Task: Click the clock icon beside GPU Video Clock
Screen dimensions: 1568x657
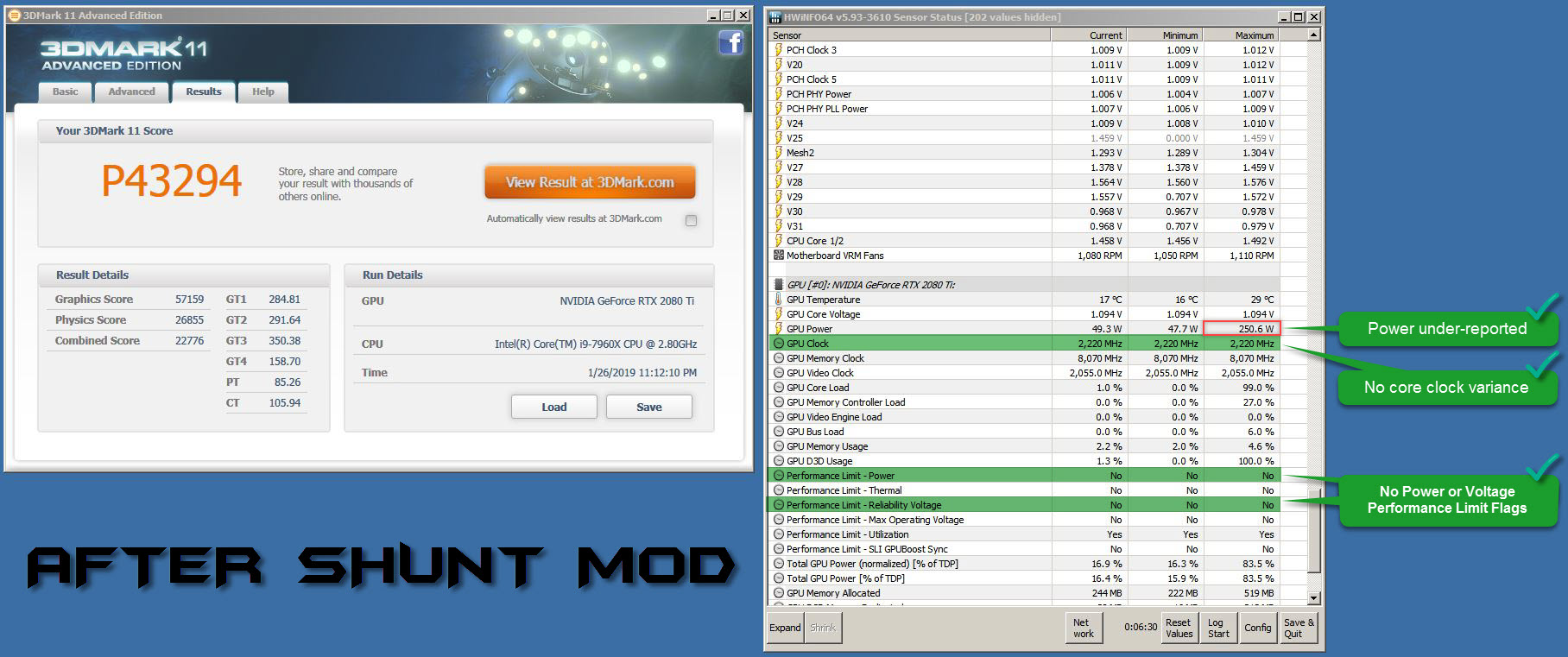Action: coord(779,373)
